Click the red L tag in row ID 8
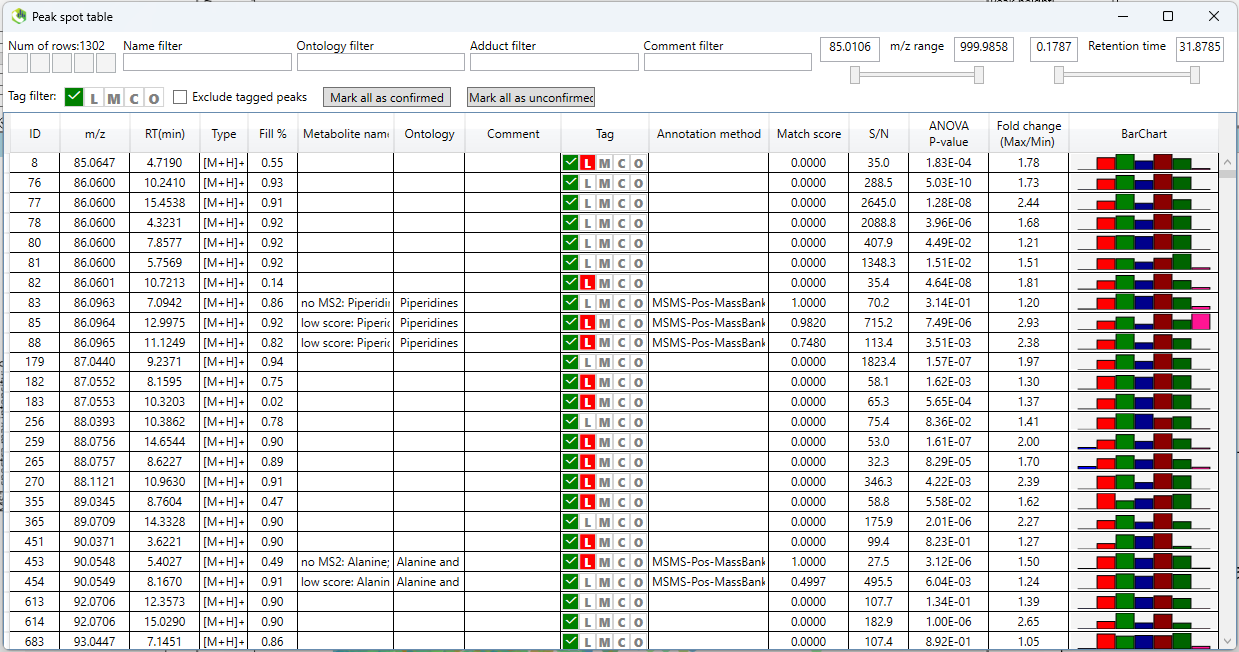Screen dimensions: 1239x652 point(588,163)
